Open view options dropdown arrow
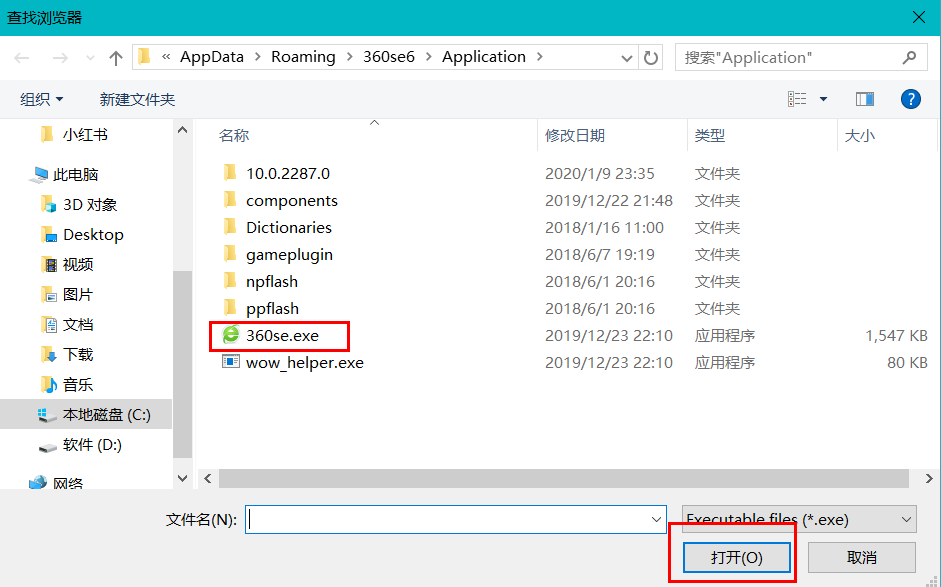941x587 pixels. click(823, 100)
